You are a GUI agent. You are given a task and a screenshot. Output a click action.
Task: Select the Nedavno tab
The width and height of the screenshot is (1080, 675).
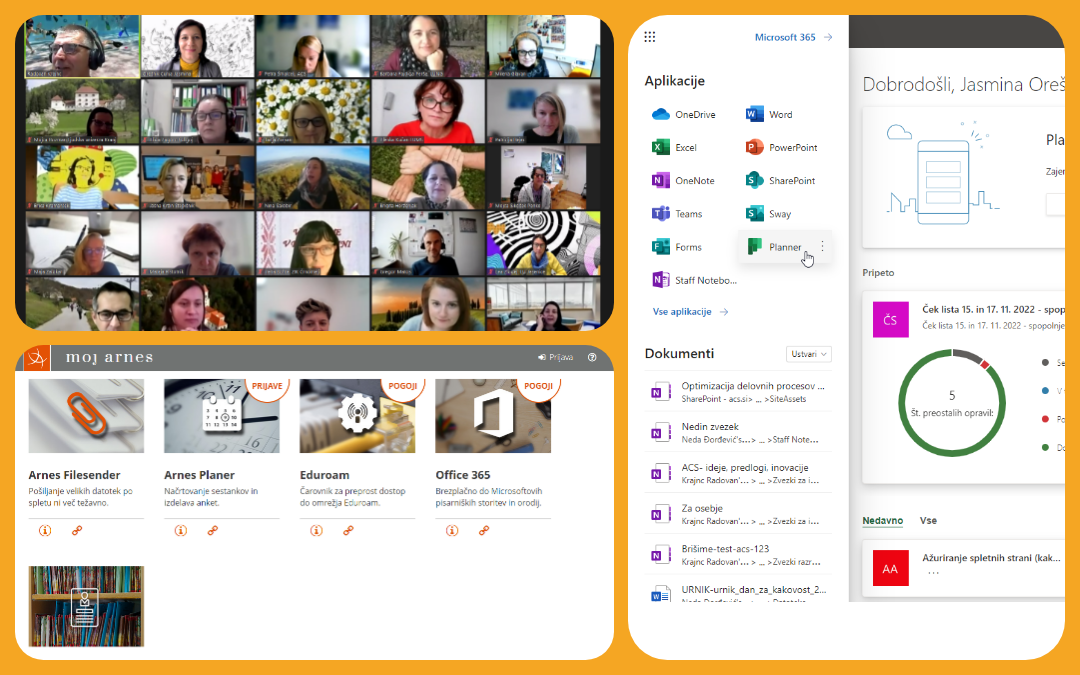click(x=883, y=521)
